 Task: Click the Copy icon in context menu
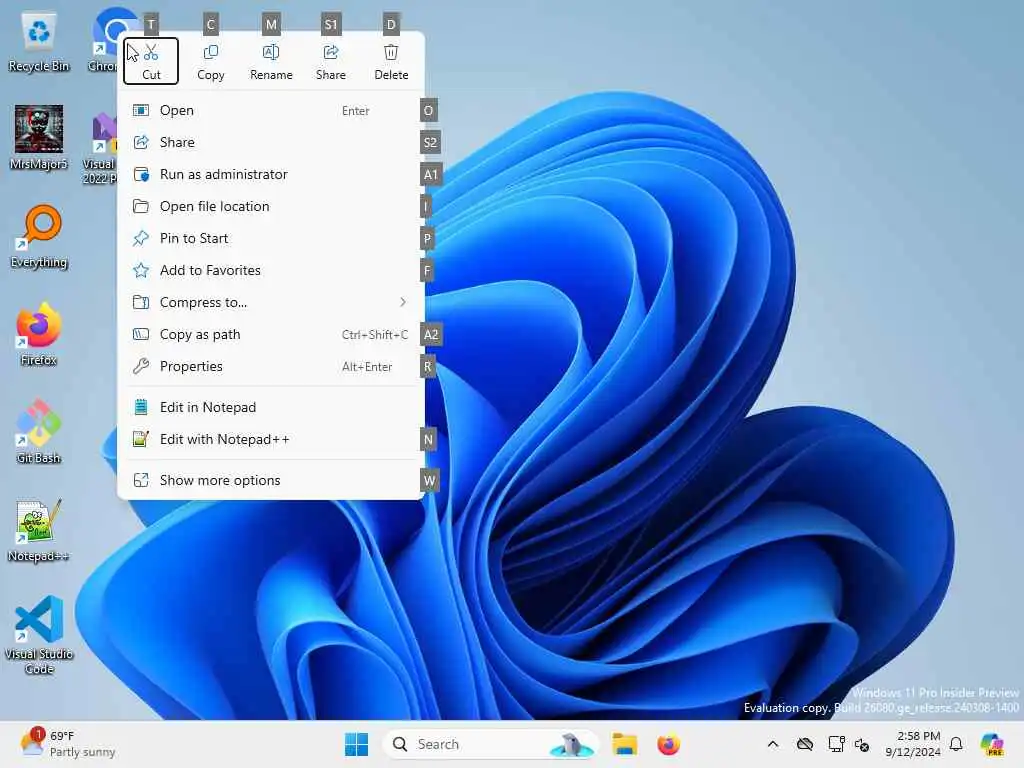point(211,52)
